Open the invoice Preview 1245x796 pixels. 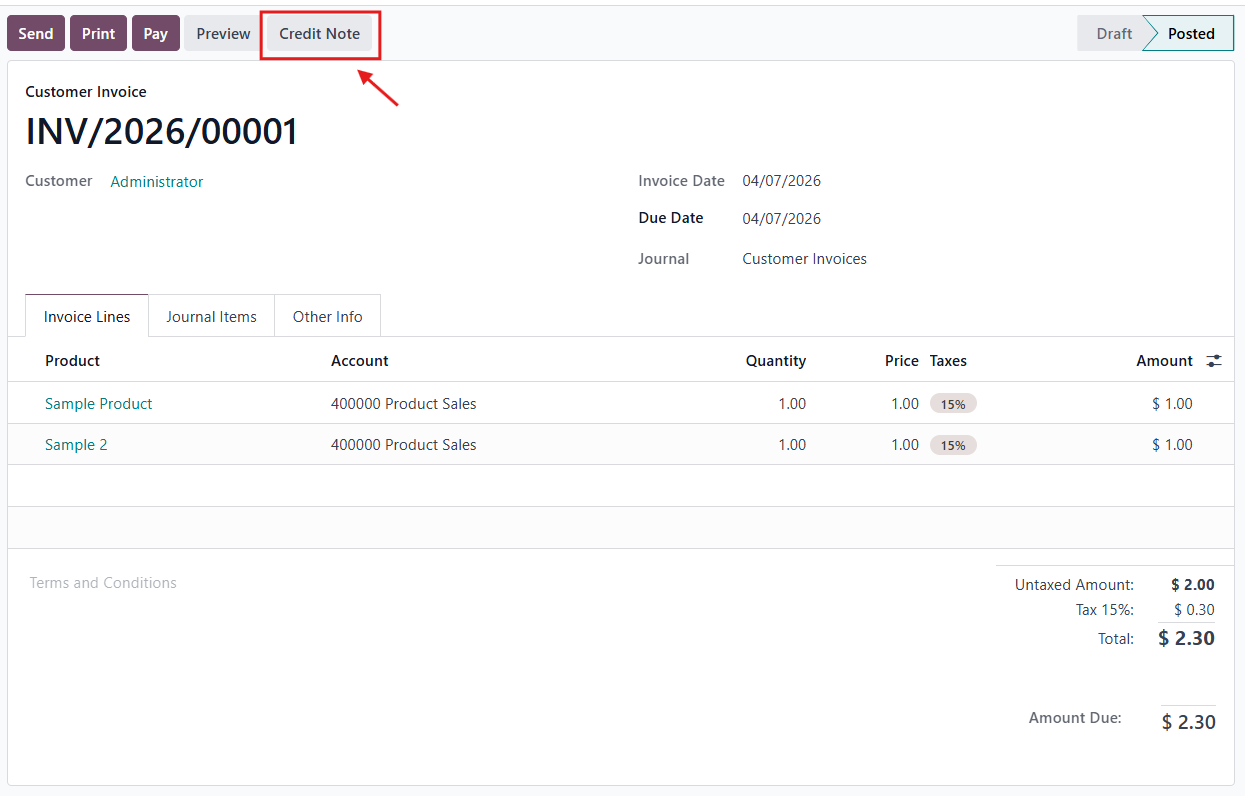pos(223,34)
